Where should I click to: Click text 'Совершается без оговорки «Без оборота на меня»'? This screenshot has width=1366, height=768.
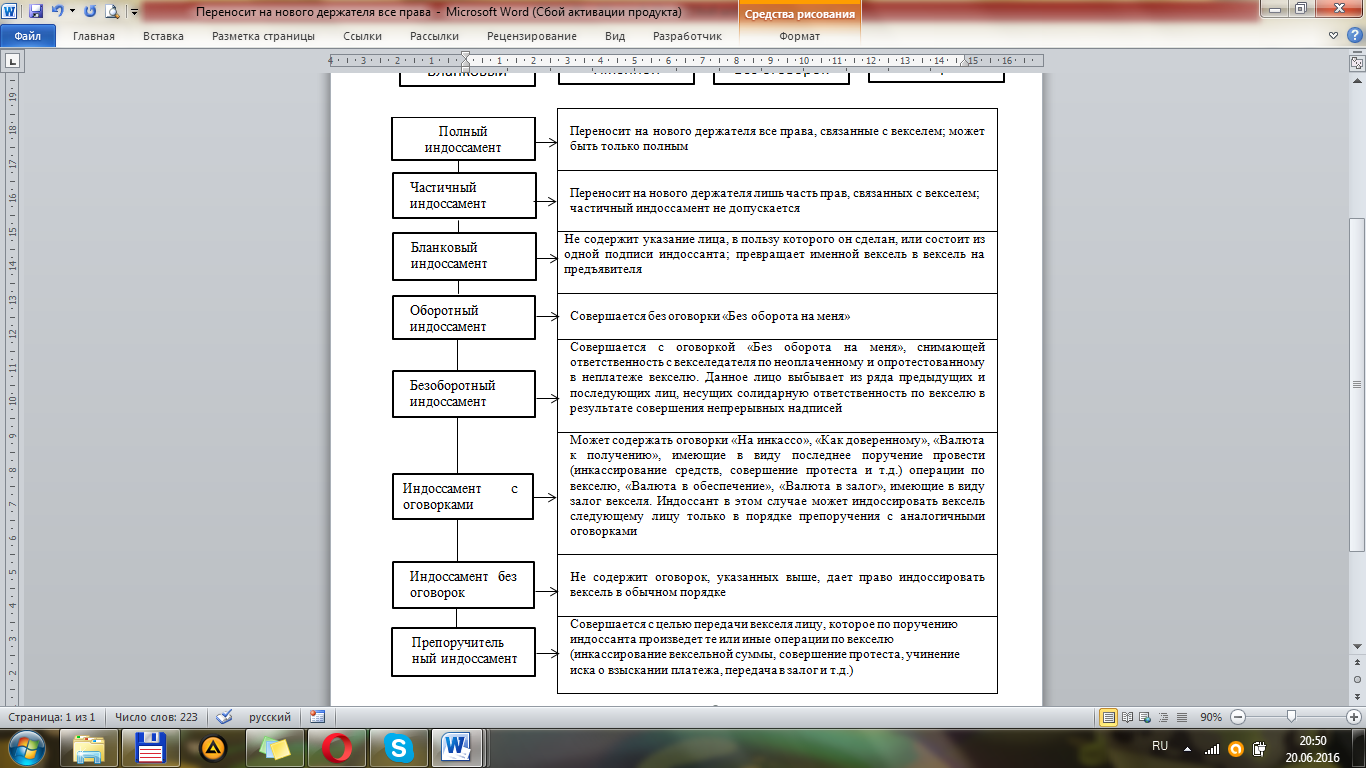click(x=710, y=316)
